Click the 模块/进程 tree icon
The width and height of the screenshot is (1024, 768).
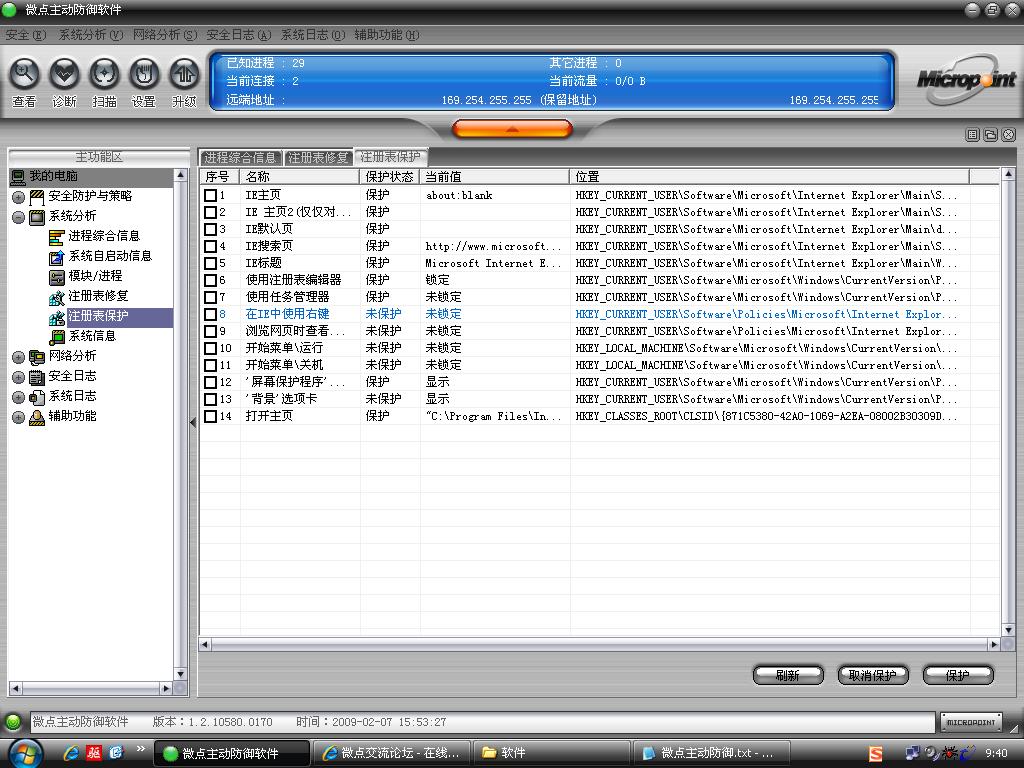pos(57,277)
